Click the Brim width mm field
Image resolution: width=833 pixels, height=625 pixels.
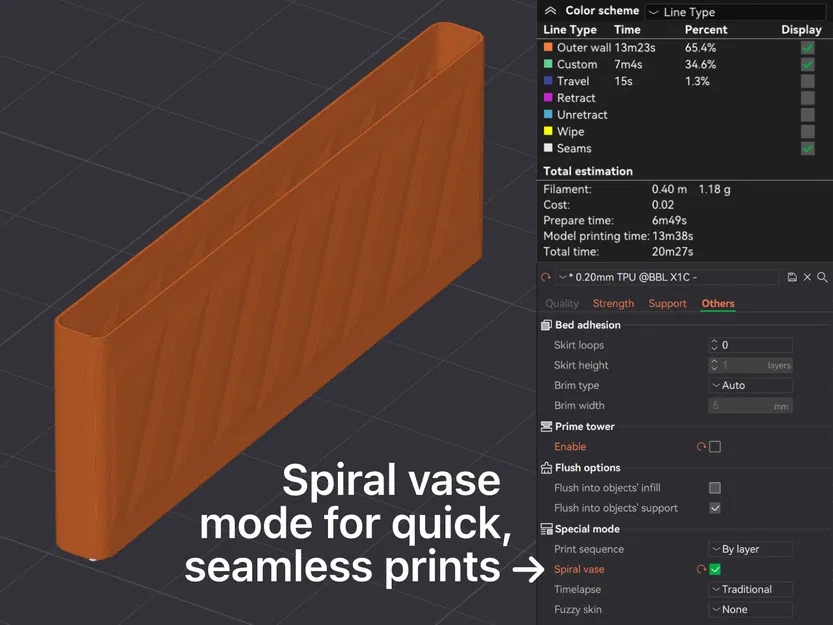(751, 406)
